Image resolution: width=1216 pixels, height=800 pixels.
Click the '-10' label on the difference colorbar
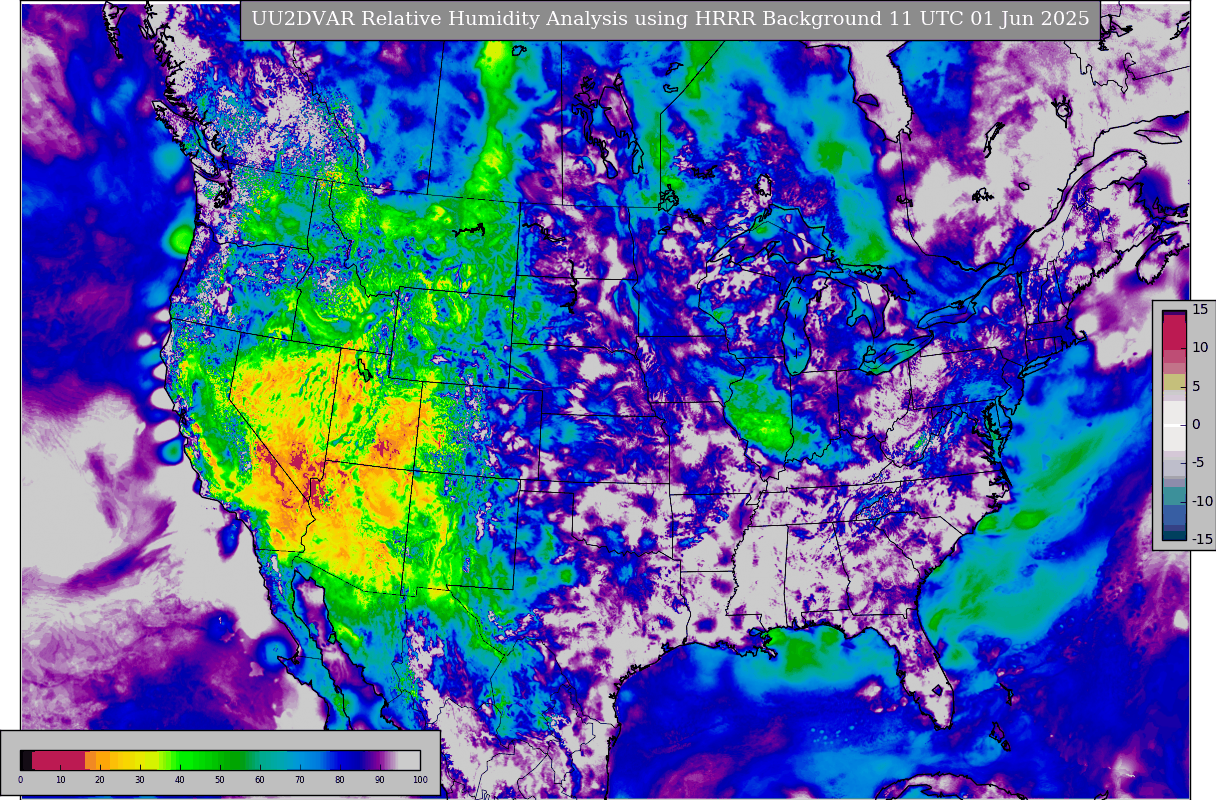coord(1201,501)
